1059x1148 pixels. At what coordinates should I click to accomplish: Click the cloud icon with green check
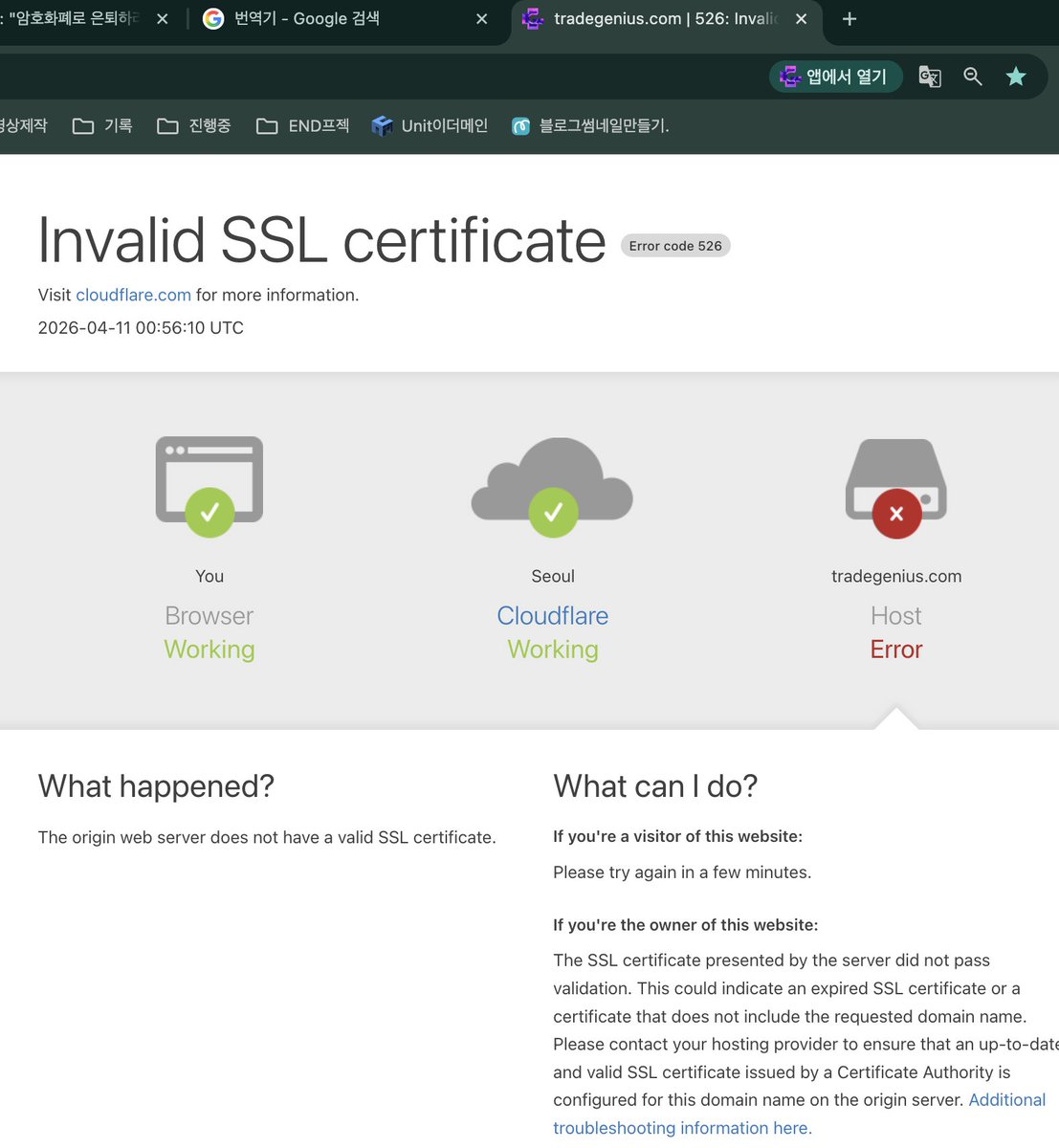pyautogui.click(x=553, y=487)
